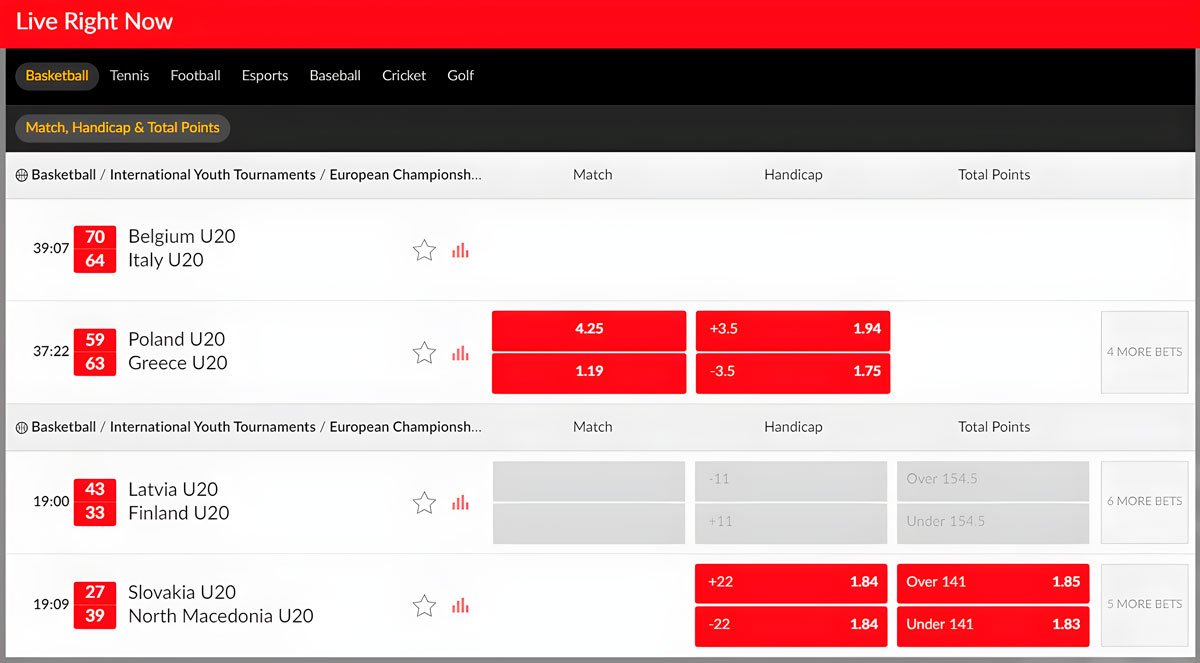Click basketball icon in first league header

click(x=22, y=175)
